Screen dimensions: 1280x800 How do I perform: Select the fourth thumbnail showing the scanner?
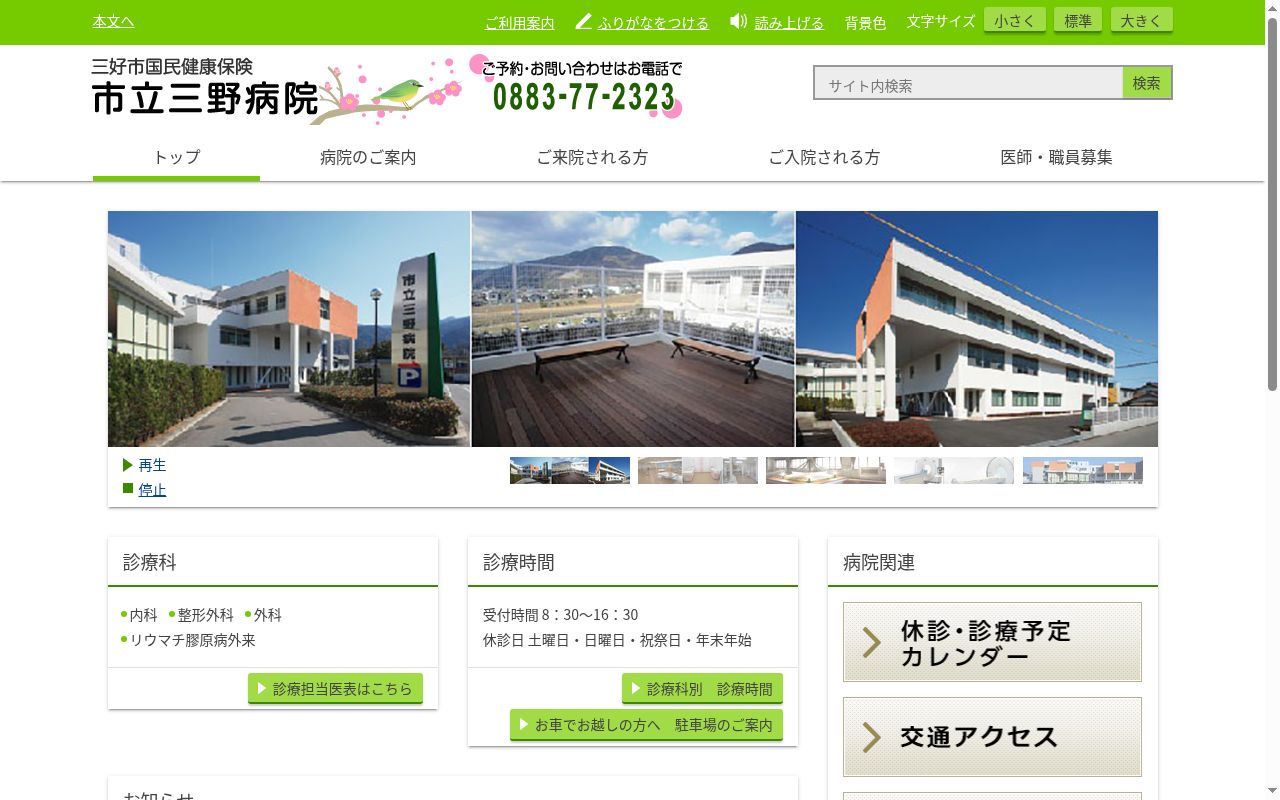954,470
